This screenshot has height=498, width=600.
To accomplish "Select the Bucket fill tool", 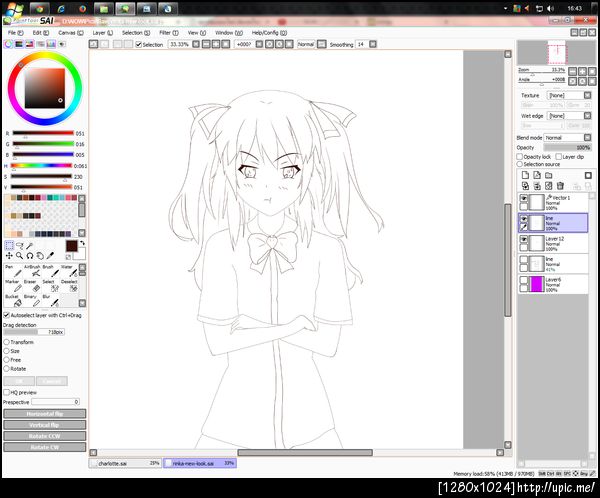I will [x=13, y=301].
